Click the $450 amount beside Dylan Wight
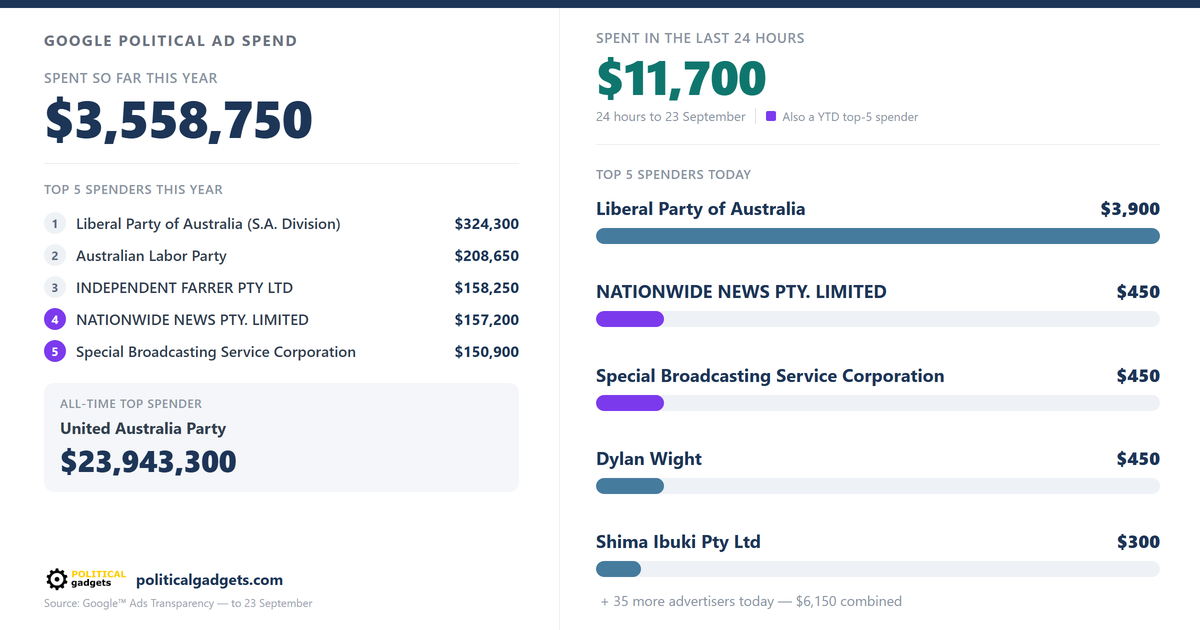The image size is (1200, 630). 1138,459
